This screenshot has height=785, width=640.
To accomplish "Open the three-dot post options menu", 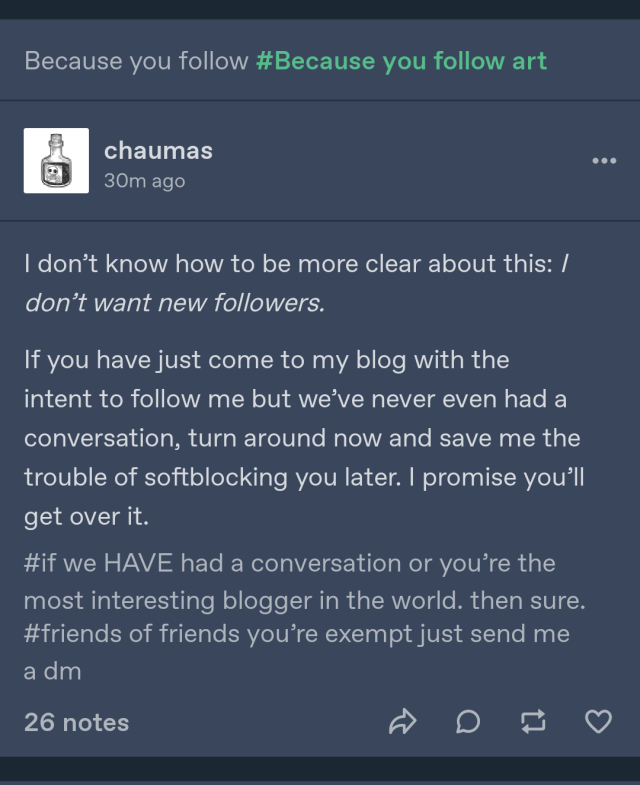I will [x=603, y=160].
